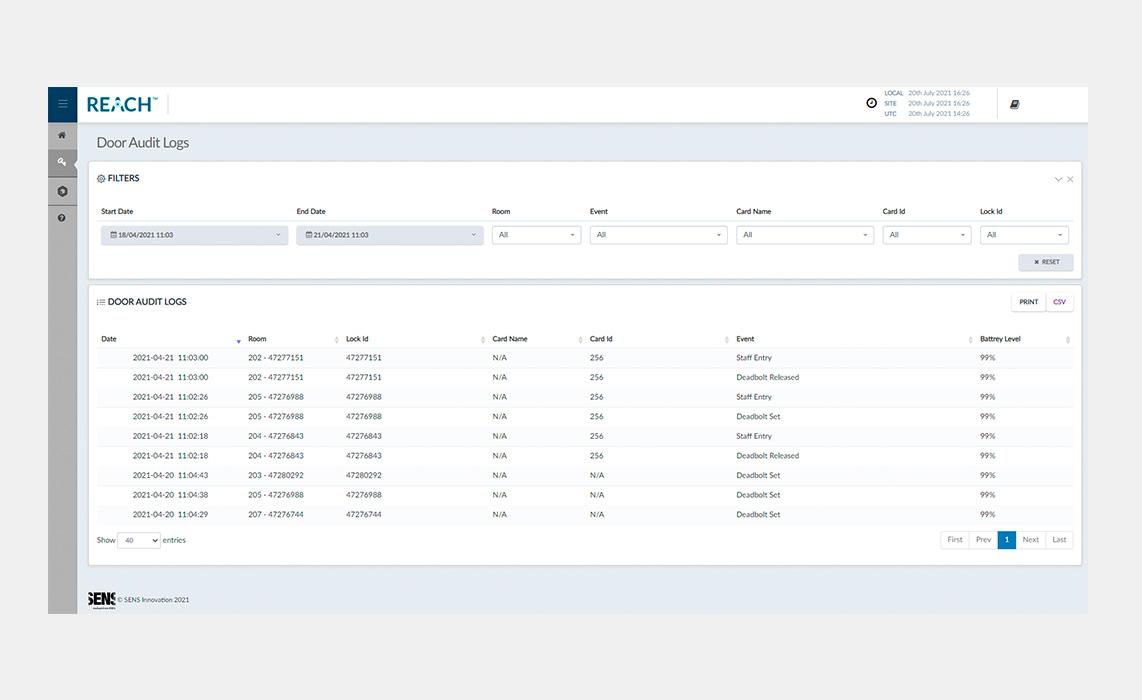Go to the Next page
This screenshot has height=700, width=1142.
click(x=1031, y=540)
